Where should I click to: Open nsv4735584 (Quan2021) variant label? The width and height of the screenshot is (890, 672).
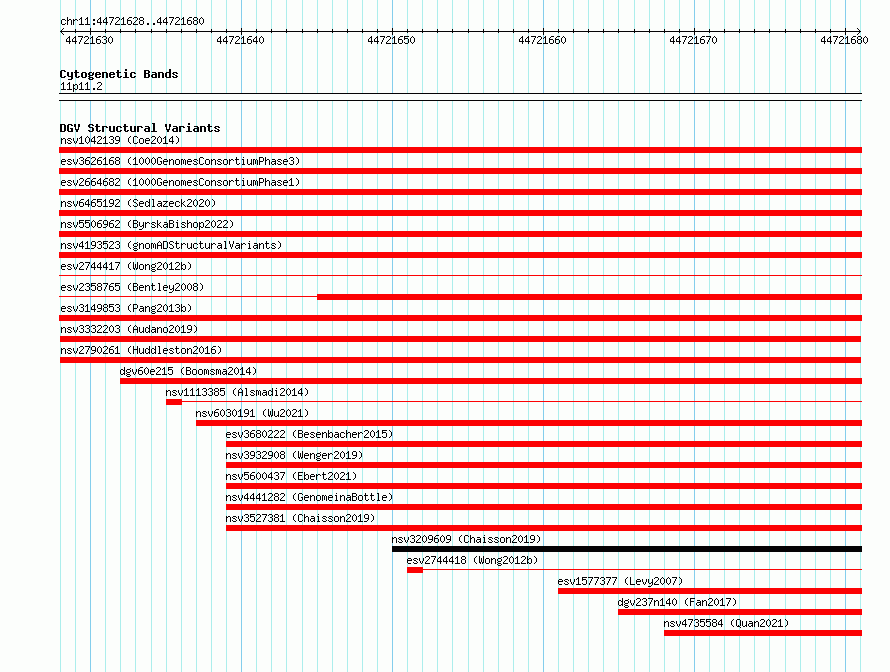coord(726,623)
